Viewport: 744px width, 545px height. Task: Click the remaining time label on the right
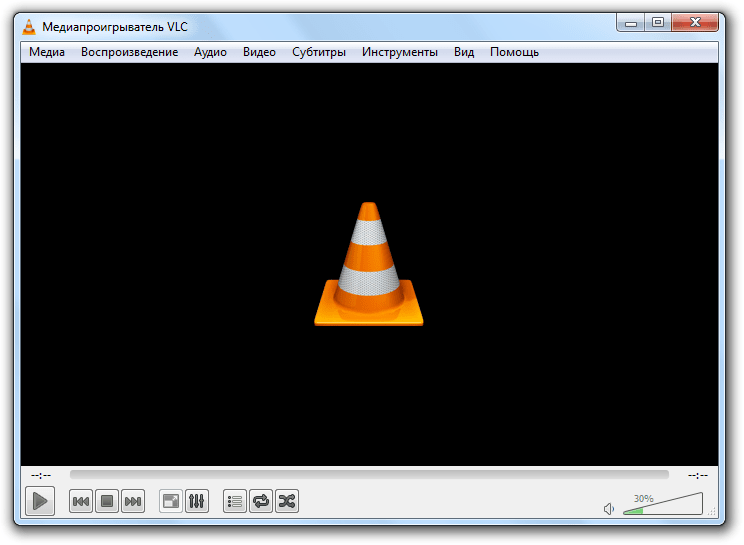point(698,475)
